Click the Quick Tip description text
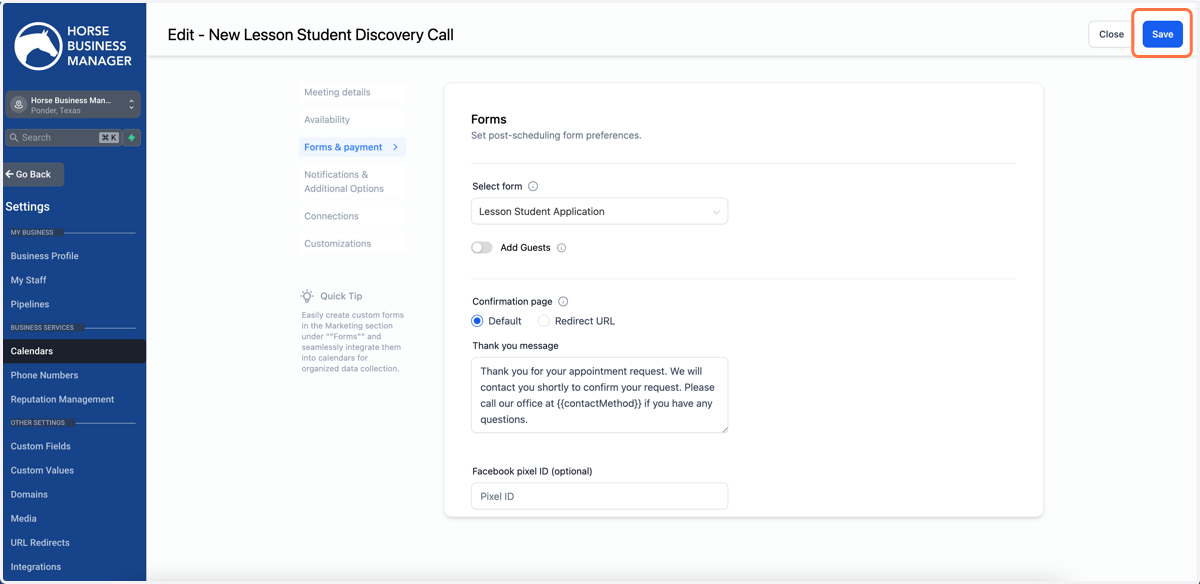Screen dimensions: 1200x584 click(353, 342)
